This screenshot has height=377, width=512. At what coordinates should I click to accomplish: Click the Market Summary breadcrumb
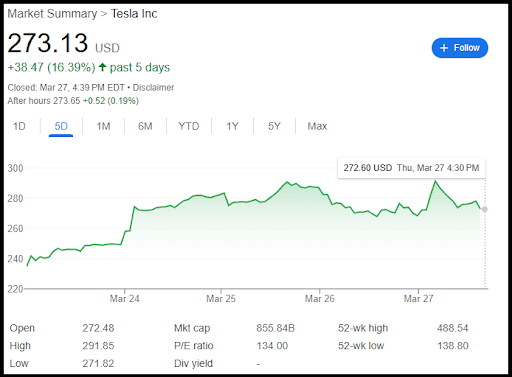click(52, 14)
